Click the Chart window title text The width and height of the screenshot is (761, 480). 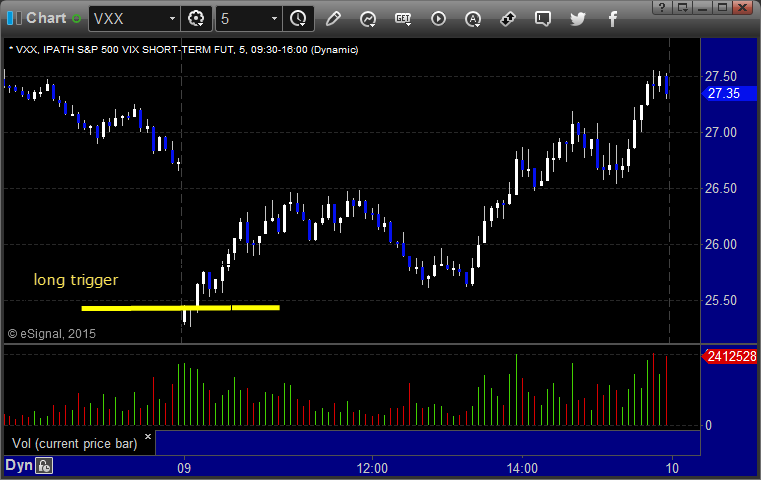point(46,18)
